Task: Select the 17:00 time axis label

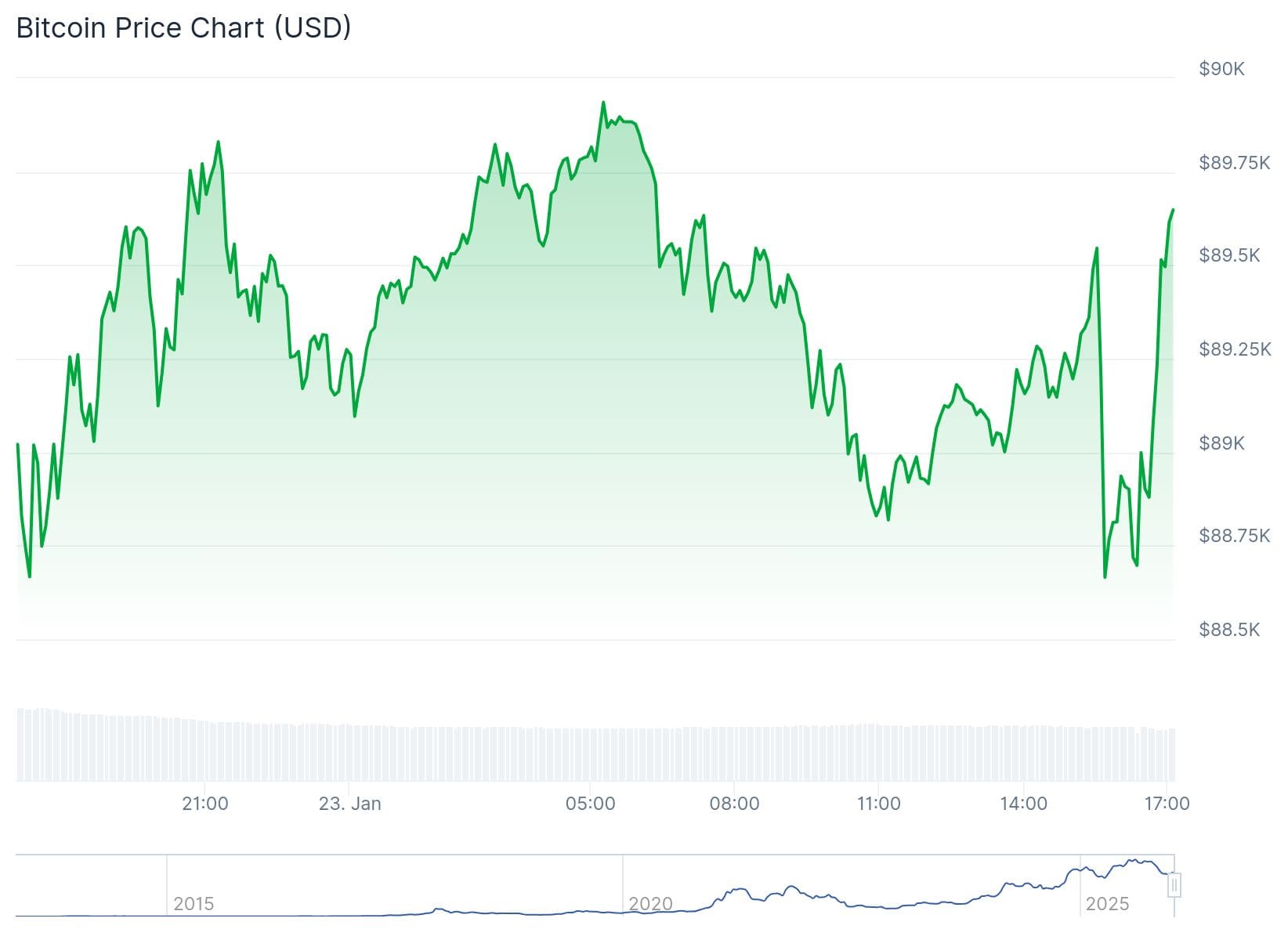Action: pyautogui.click(x=1167, y=804)
